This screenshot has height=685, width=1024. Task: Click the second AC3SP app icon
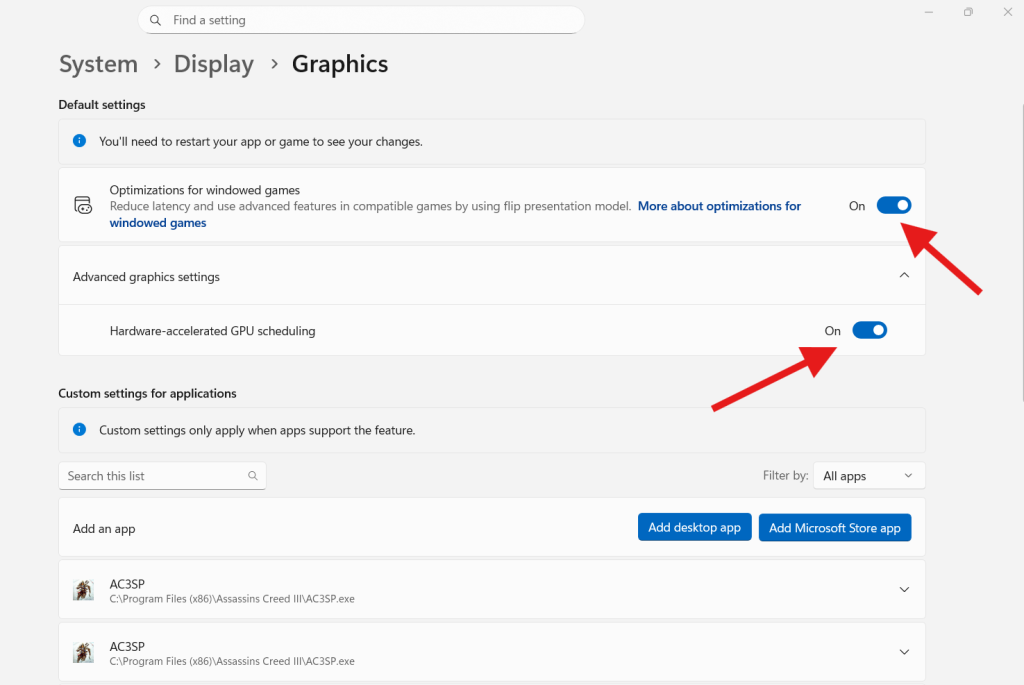[83, 653]
